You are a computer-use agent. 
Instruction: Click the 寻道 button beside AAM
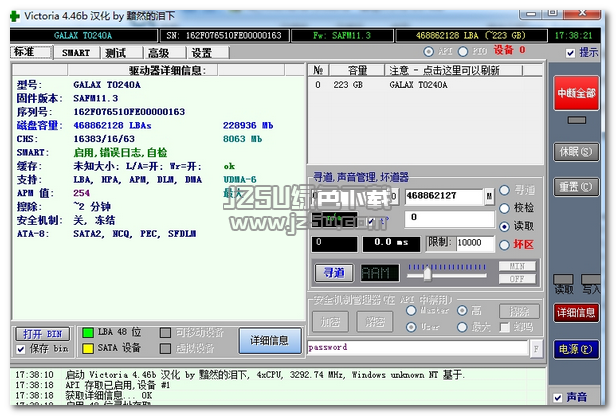334,273
